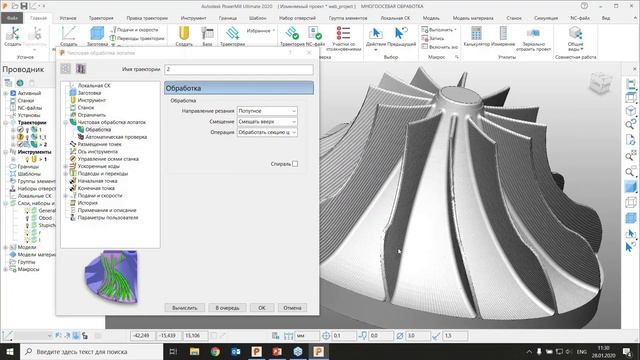Click the help question mark in the title bar

click(584, 6)
